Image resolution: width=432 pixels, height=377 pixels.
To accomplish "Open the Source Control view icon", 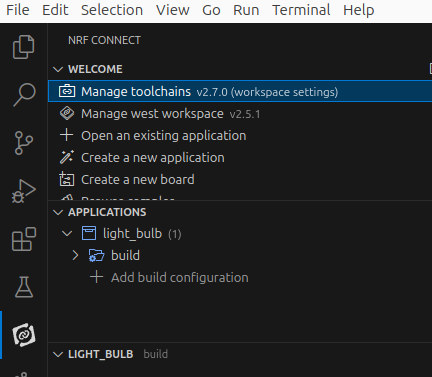I will [24, 143].
